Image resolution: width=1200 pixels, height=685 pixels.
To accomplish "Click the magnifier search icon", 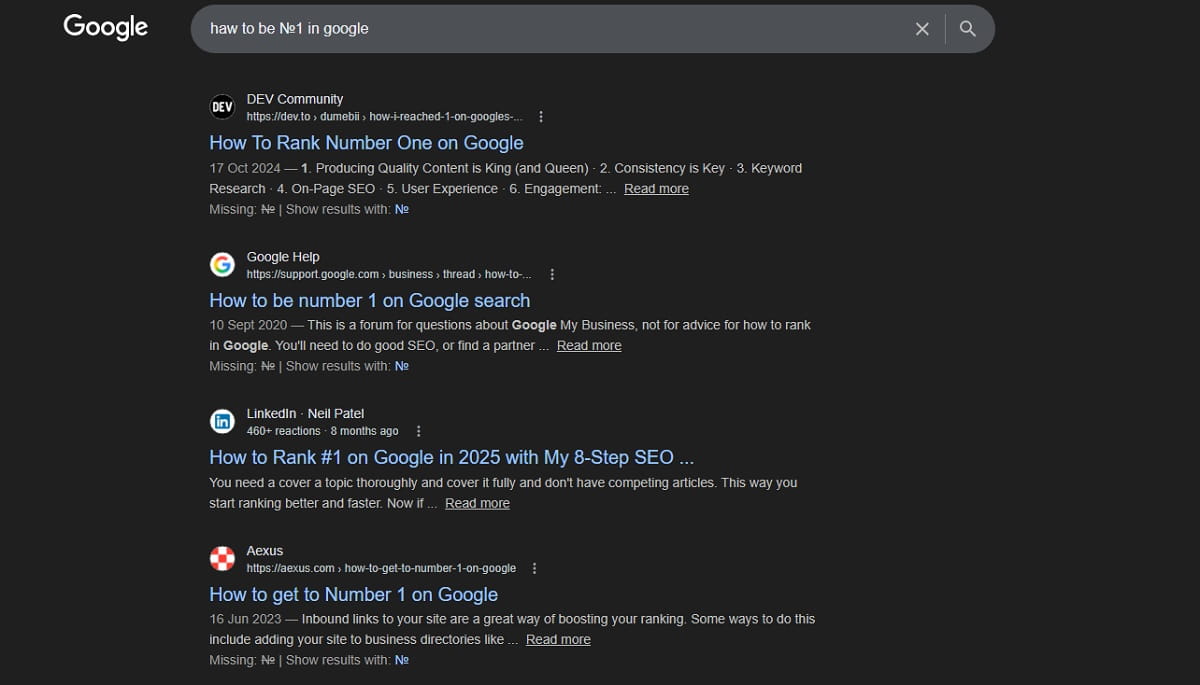I will point(966,29).
